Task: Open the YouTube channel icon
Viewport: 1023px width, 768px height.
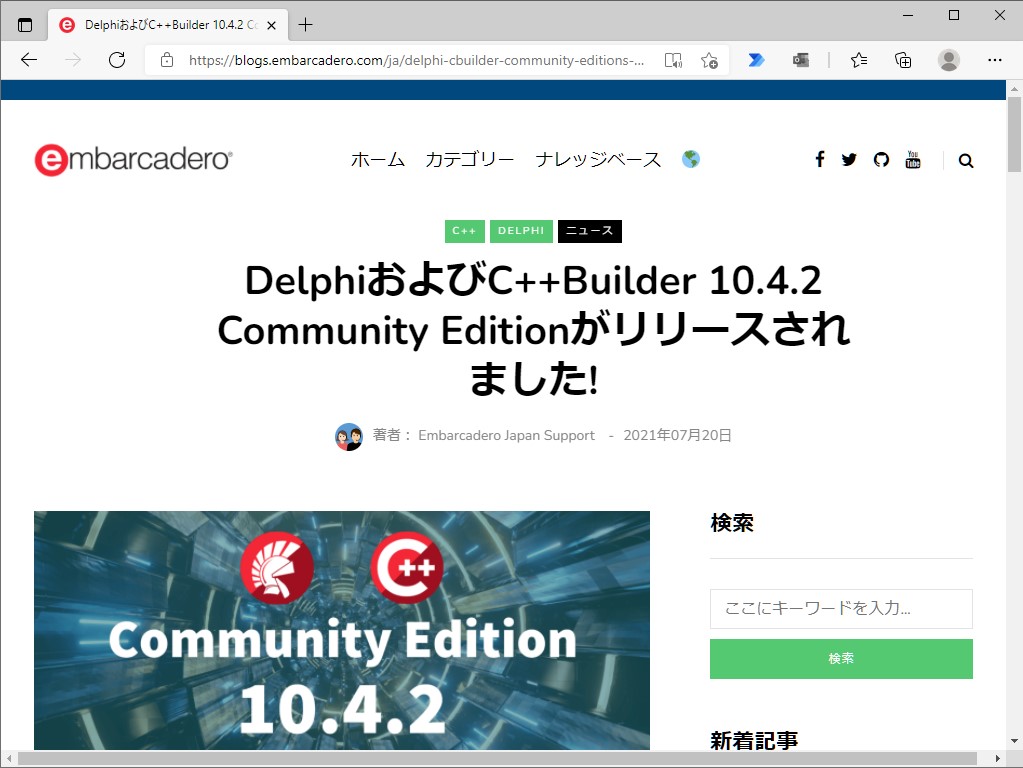Action: (x=913, y=159)
